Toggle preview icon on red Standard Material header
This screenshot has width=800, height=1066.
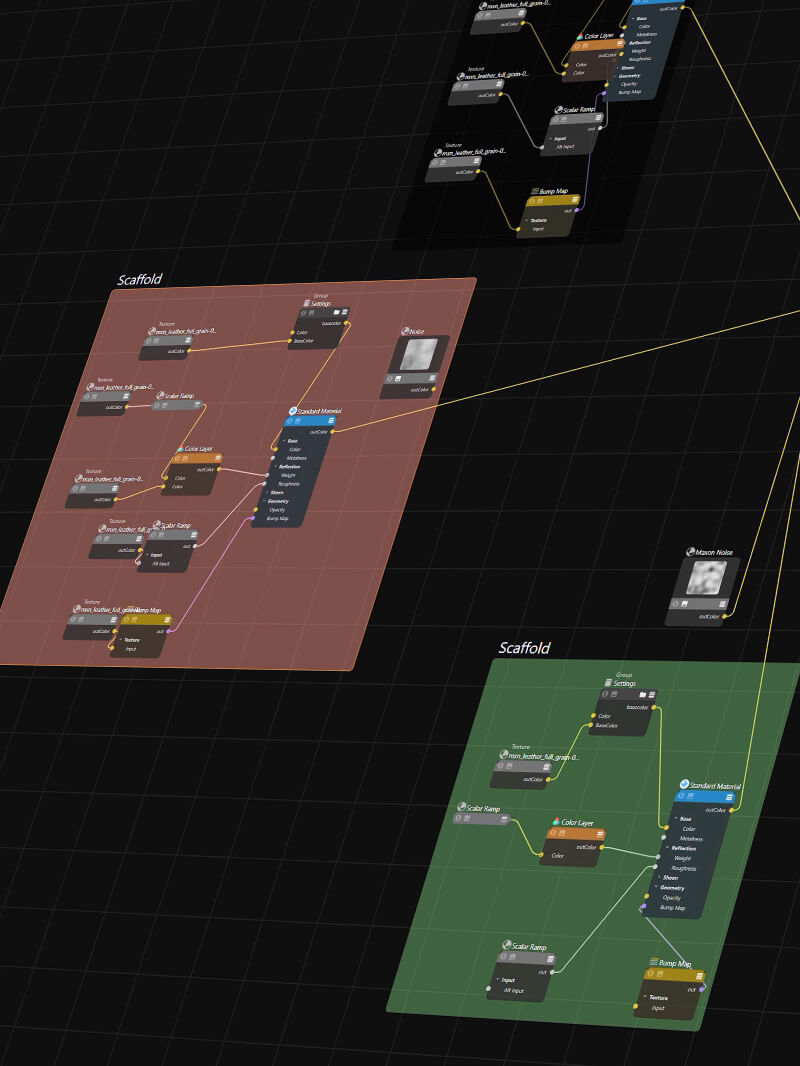(298, 421)
